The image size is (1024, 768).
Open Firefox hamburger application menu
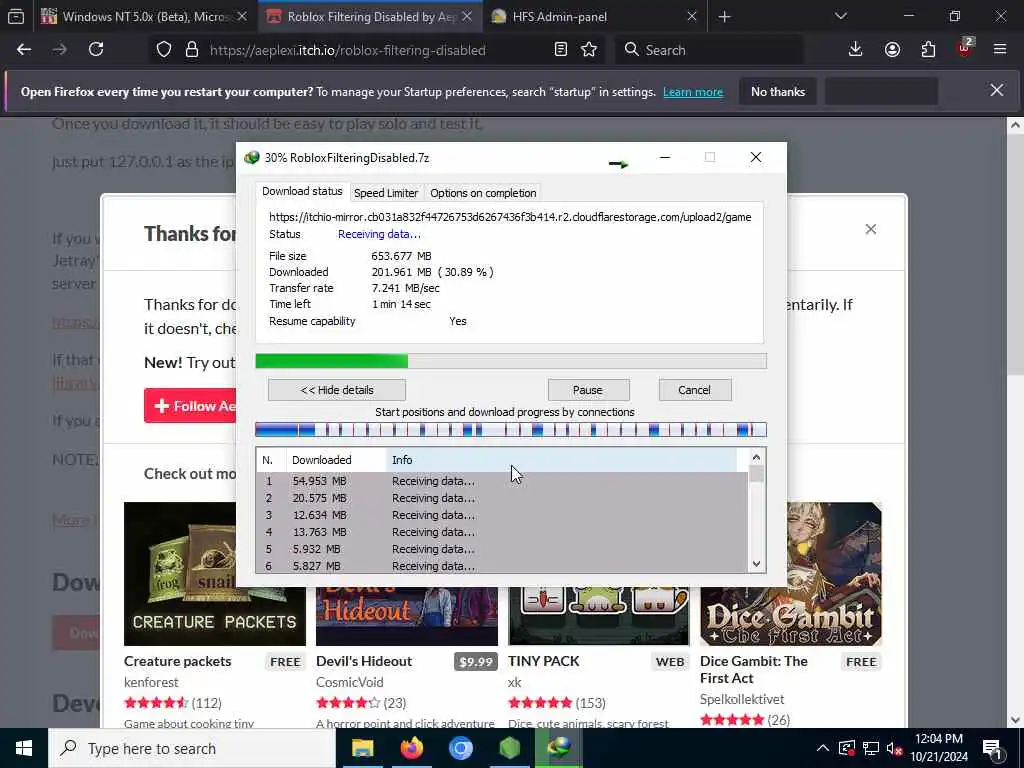coord(1000,50)
